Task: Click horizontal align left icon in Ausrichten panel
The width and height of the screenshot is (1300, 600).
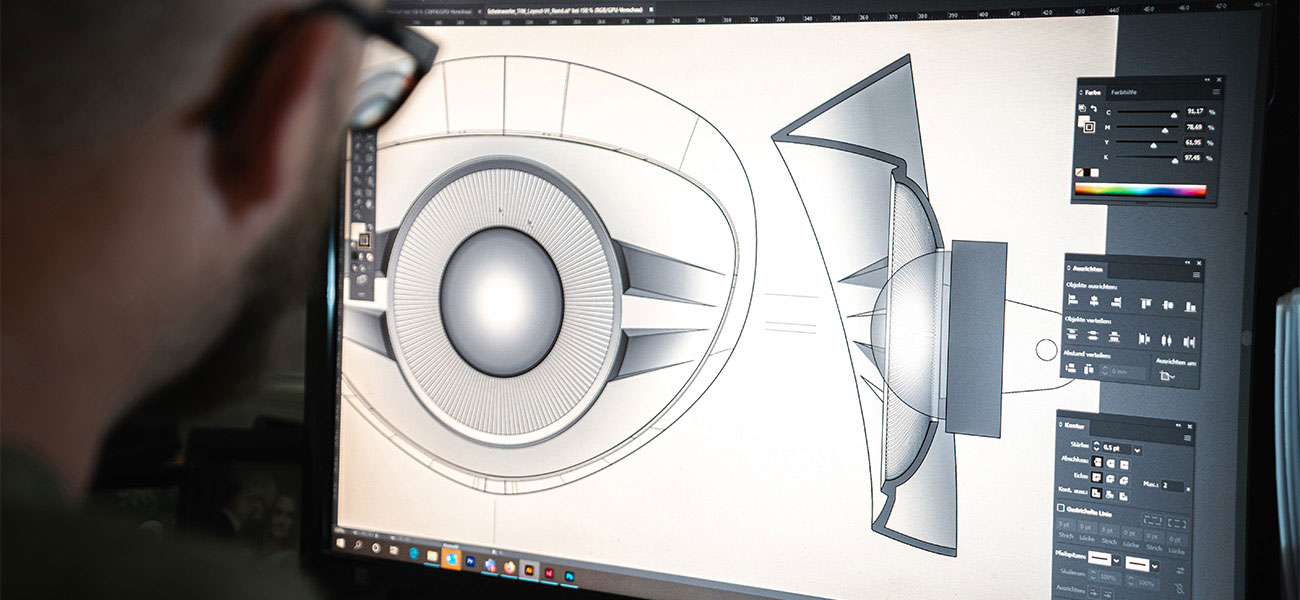Action: [x=1073, y=299]
